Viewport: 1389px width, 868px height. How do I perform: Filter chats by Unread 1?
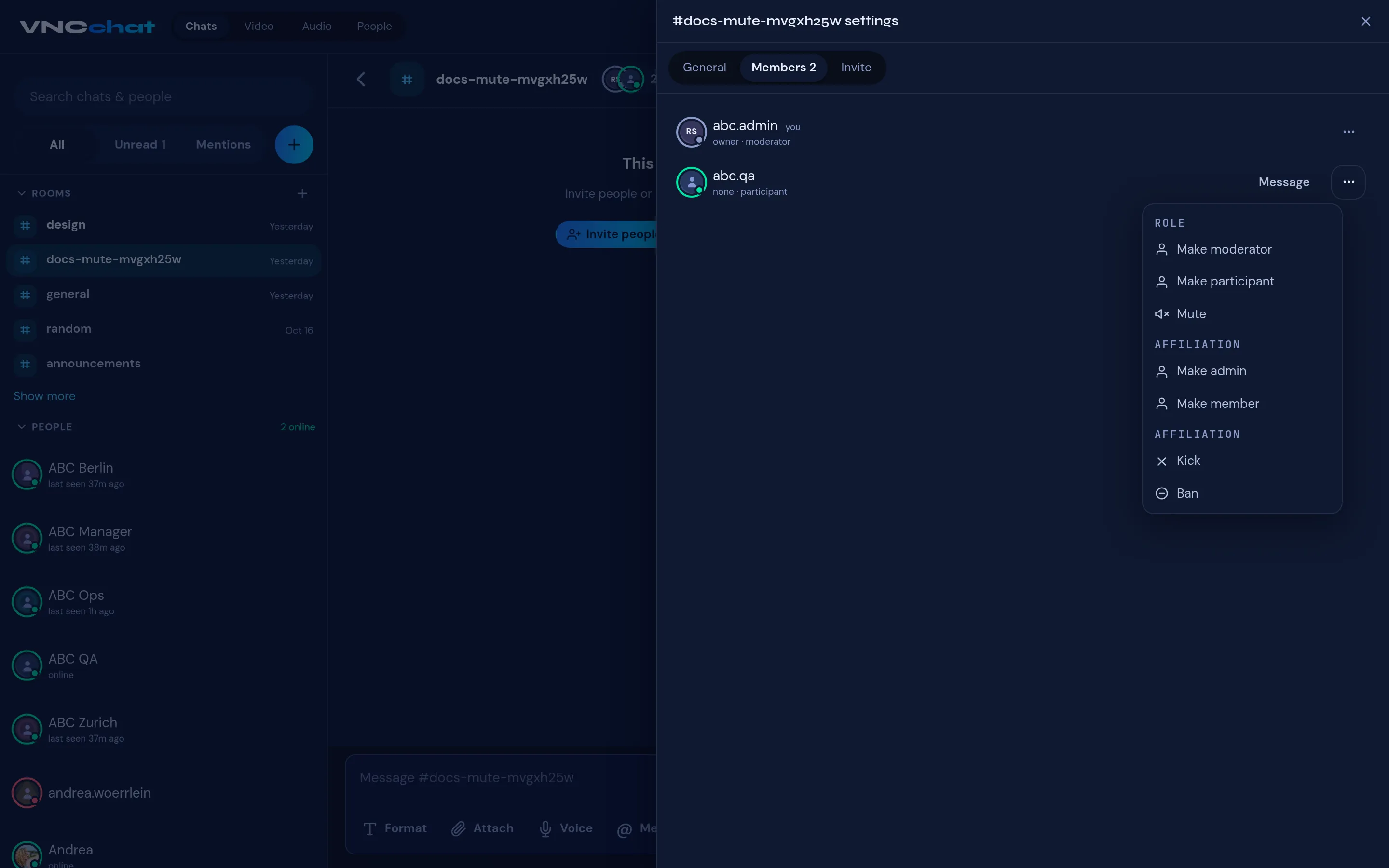tap(140, 145)
